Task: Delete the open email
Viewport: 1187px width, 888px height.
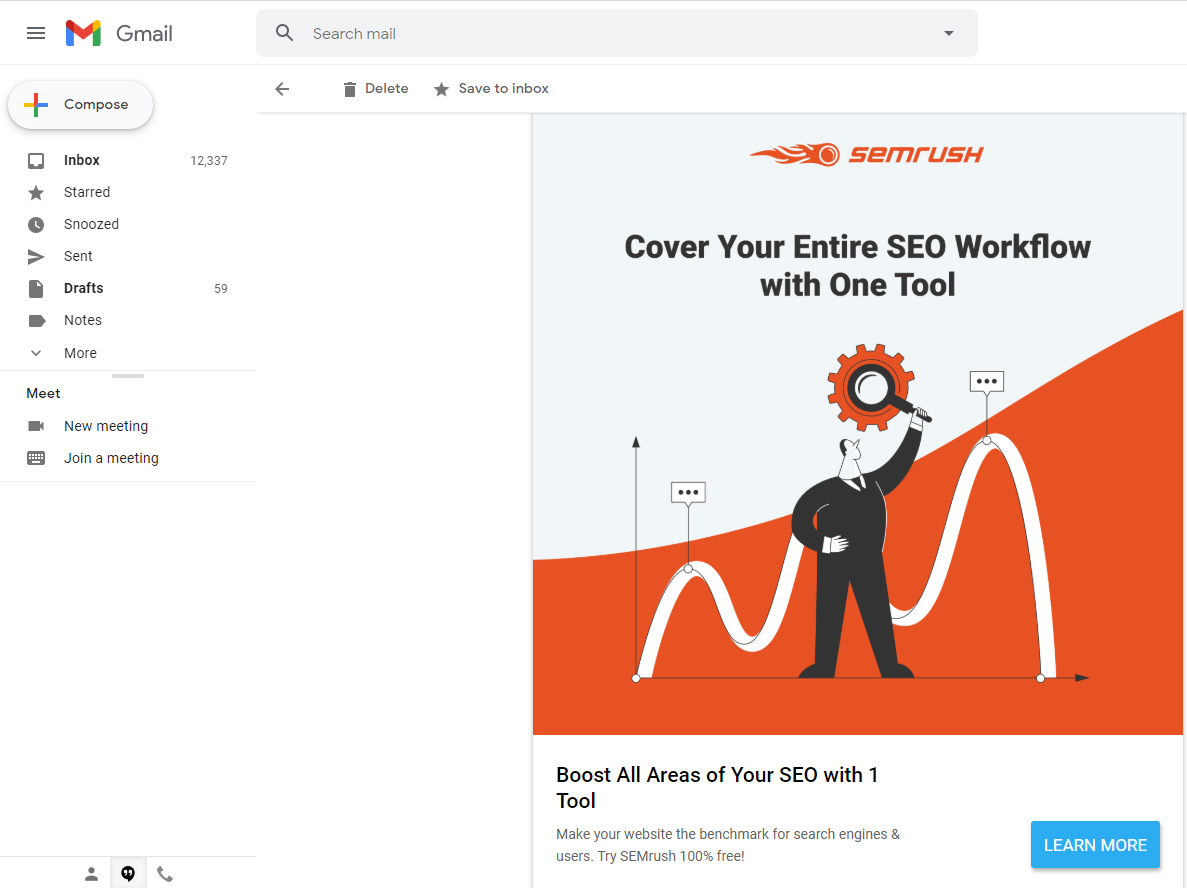Action: 375,88
